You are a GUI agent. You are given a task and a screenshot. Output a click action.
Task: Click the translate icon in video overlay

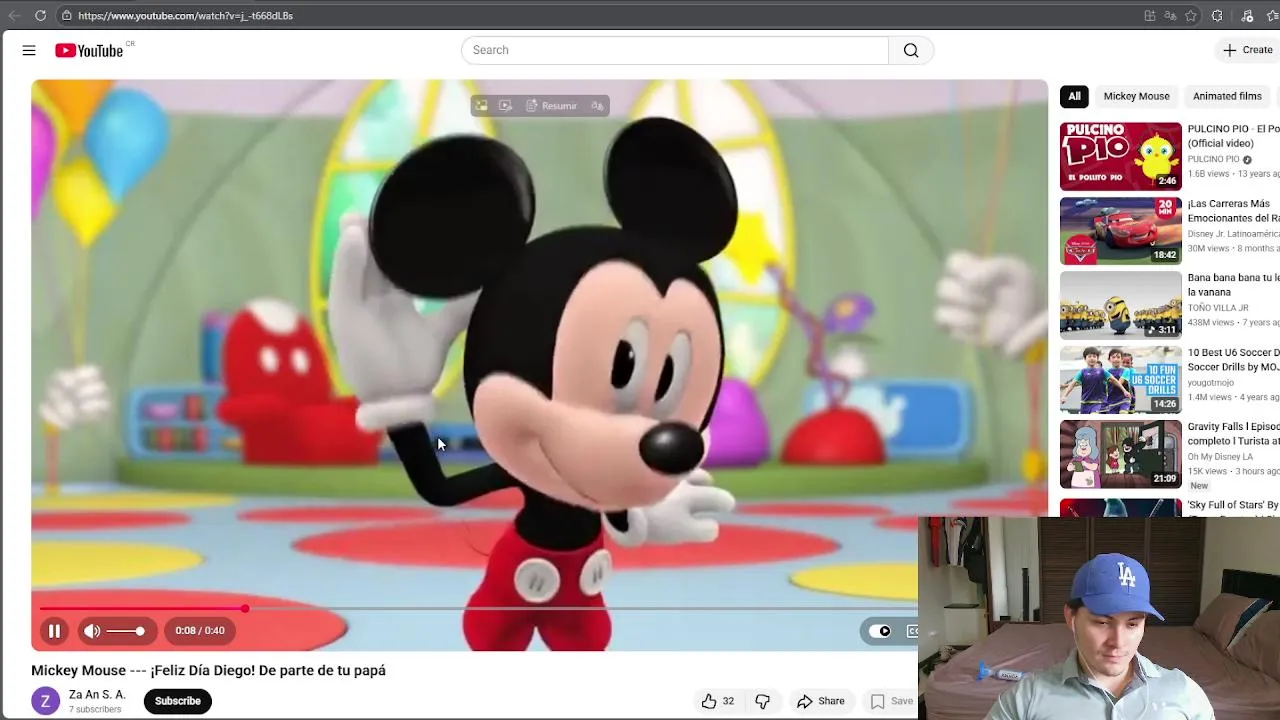(x=597, y=106)
